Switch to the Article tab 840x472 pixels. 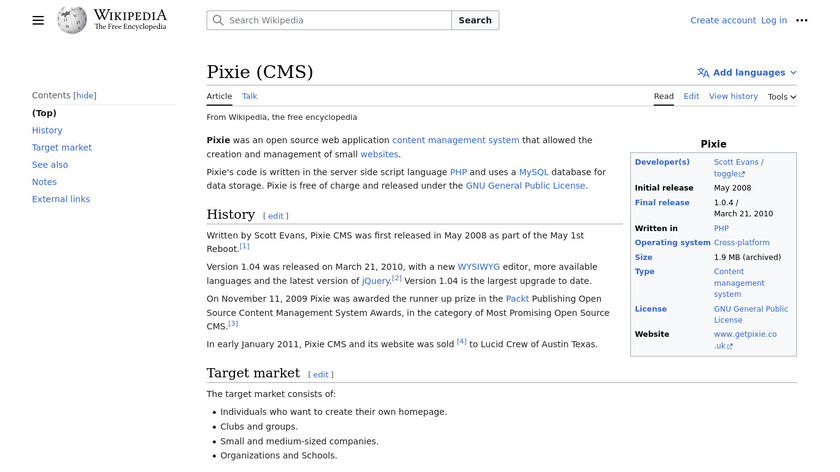(219, 96)
